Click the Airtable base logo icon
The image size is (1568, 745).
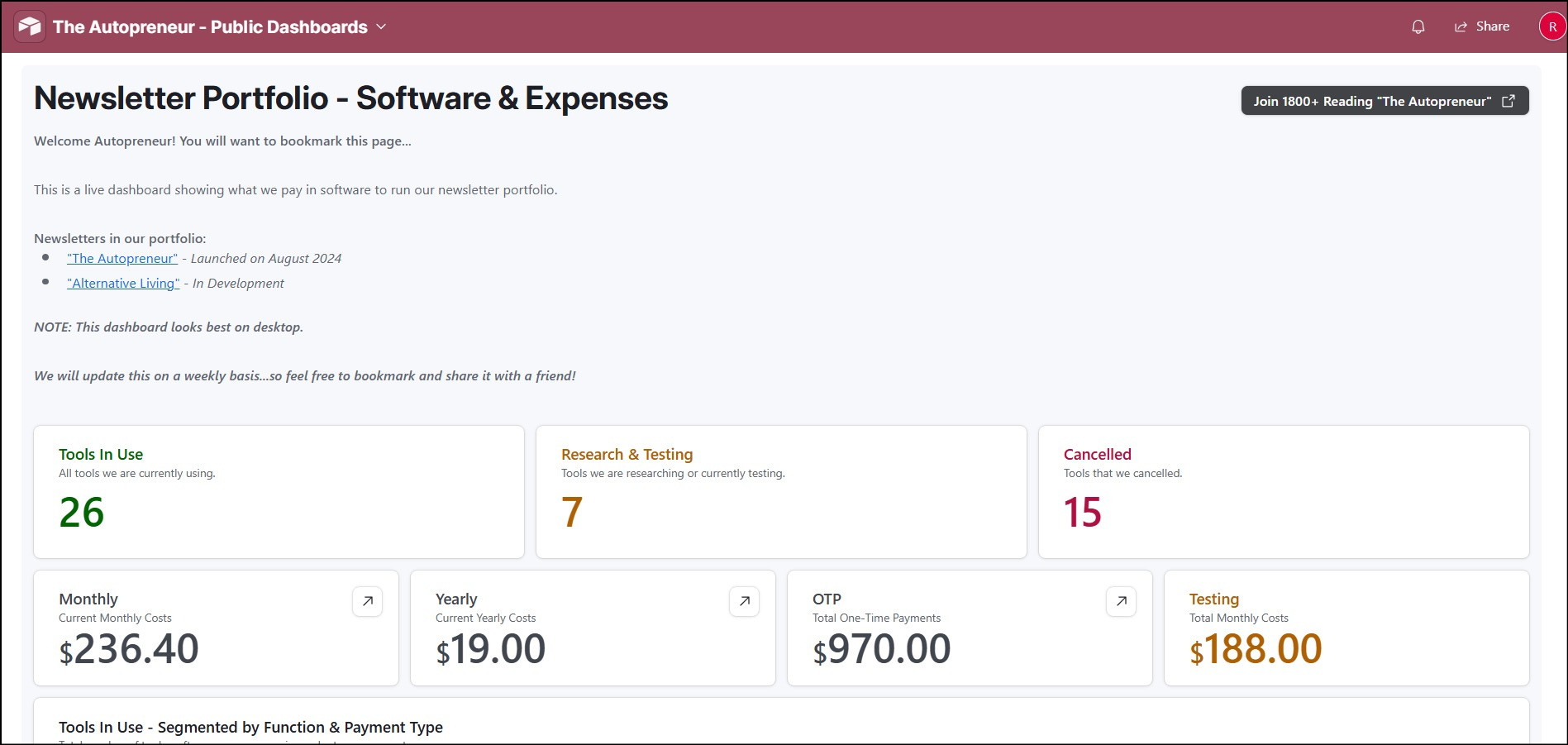30,26
